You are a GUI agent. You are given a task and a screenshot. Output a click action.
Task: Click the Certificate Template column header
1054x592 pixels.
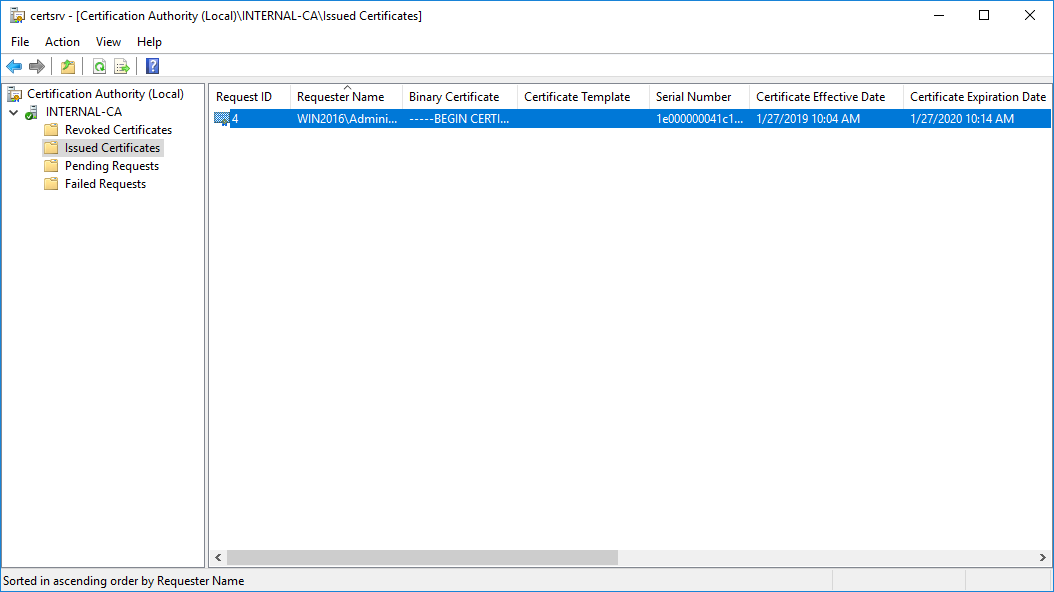(x=577, y=97)
